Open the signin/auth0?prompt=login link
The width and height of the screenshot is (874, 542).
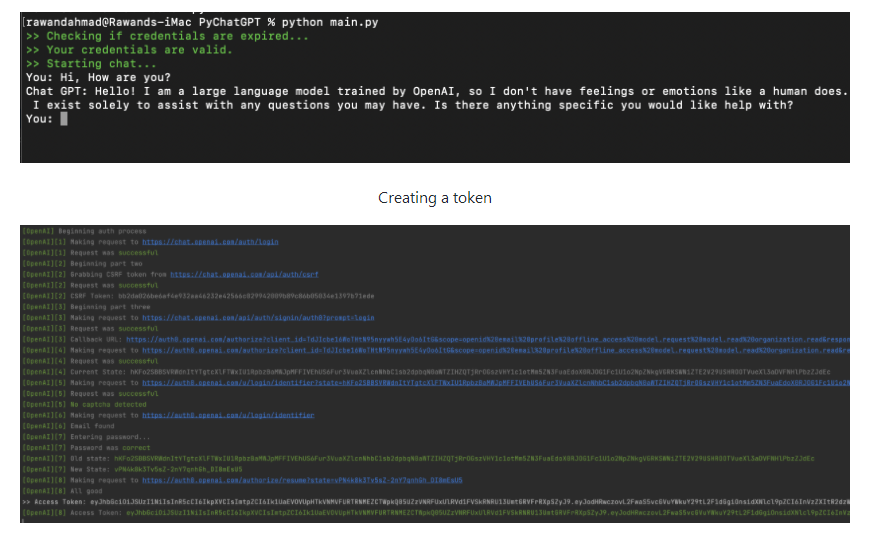[258, 318]
